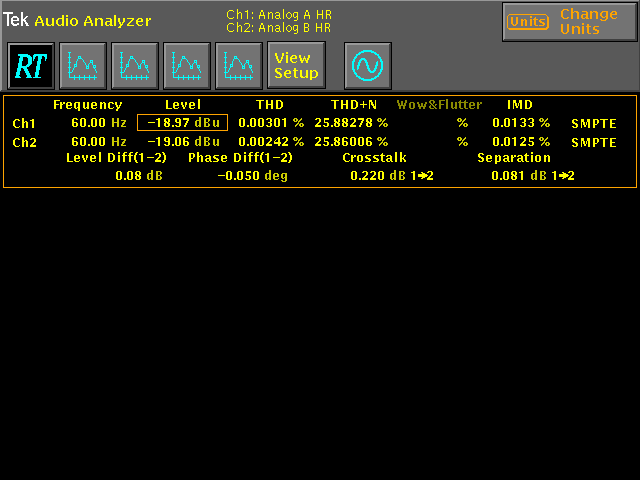Select the Ch1 IMD value 0.0133 %
The width and height of the screenshot is (640, 480).
pos(520,123)
